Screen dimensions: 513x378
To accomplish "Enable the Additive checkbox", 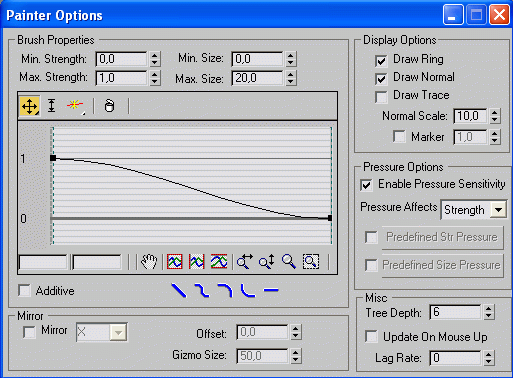I will coord(24,290).
